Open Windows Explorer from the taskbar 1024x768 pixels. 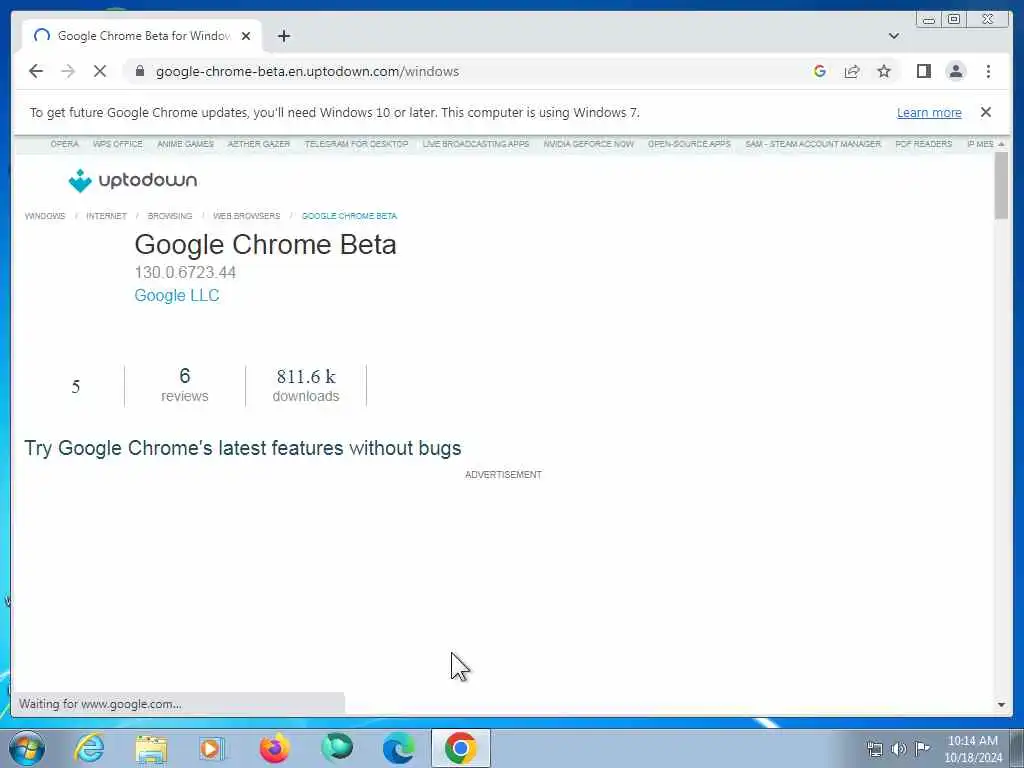(152, 748)
